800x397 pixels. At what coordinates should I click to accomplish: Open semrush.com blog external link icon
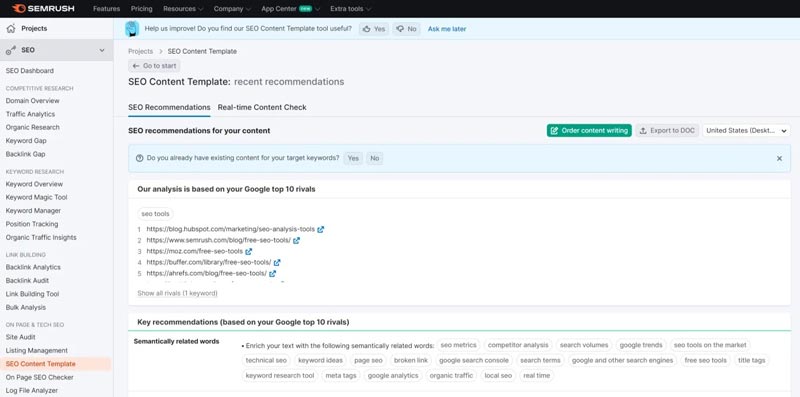296,240
